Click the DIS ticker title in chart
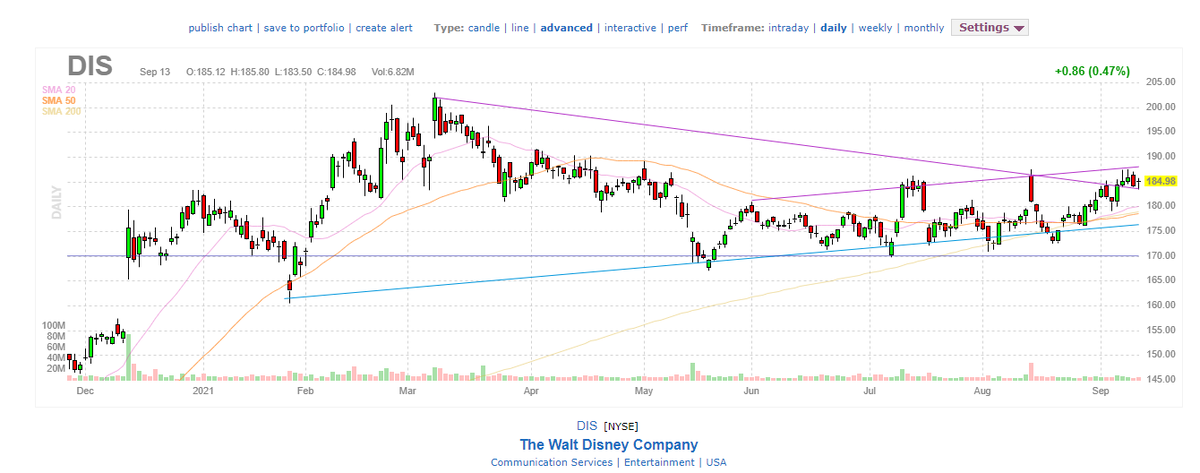 click(90, 66)
